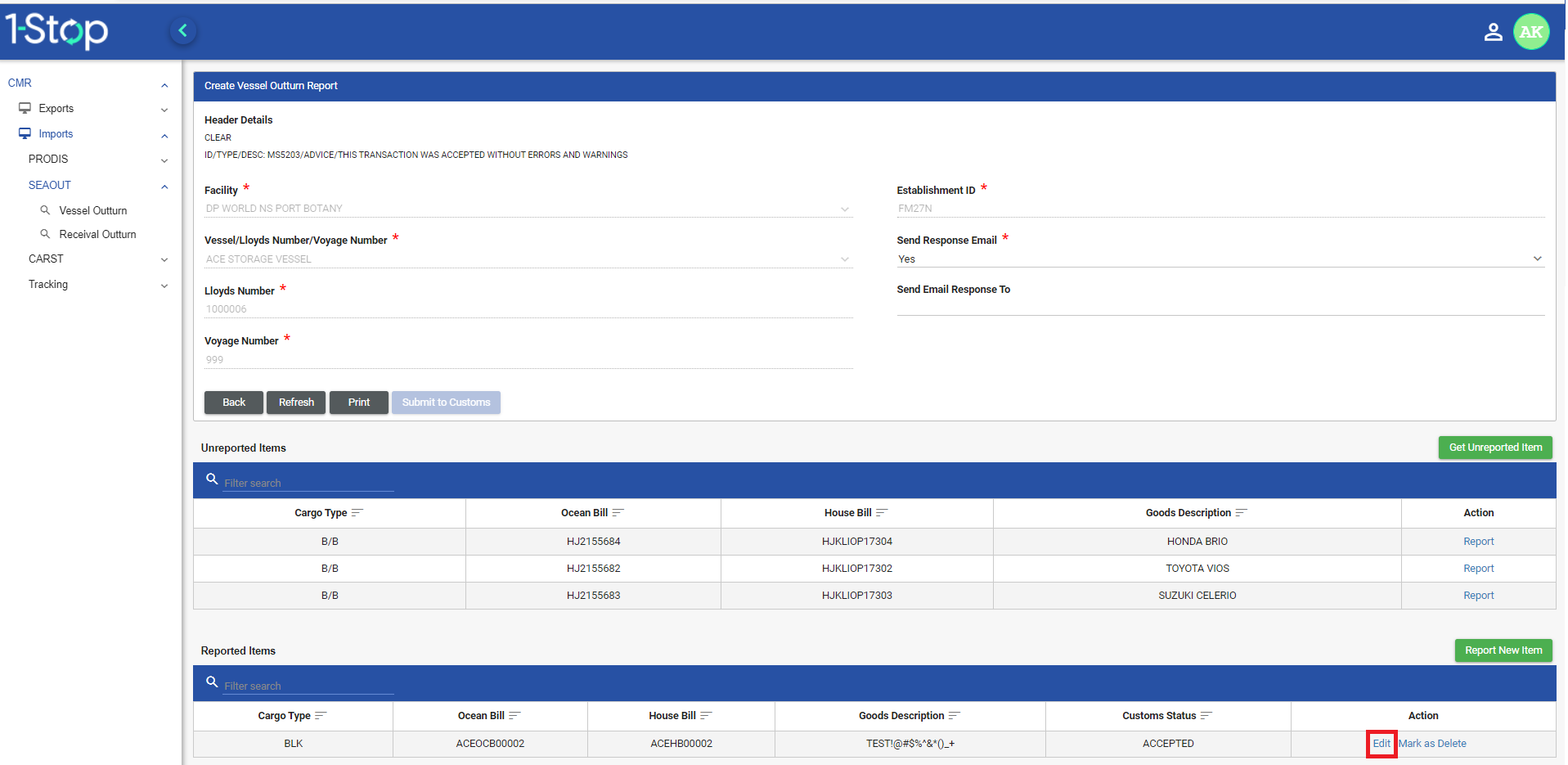
Task: Open Receival Outturn in sidebar
Action: coord(97,235)
